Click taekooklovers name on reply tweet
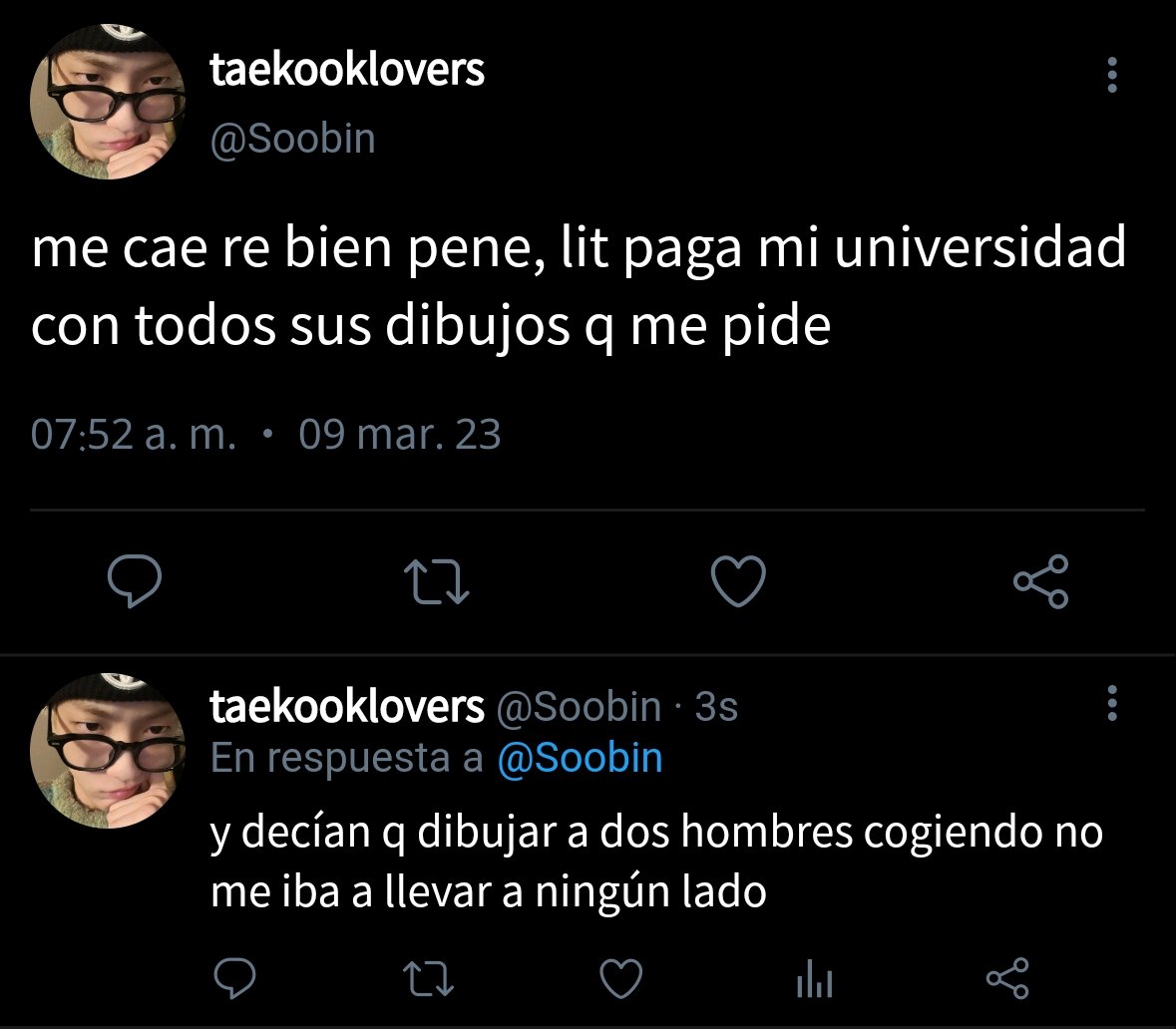 point(346,706)
